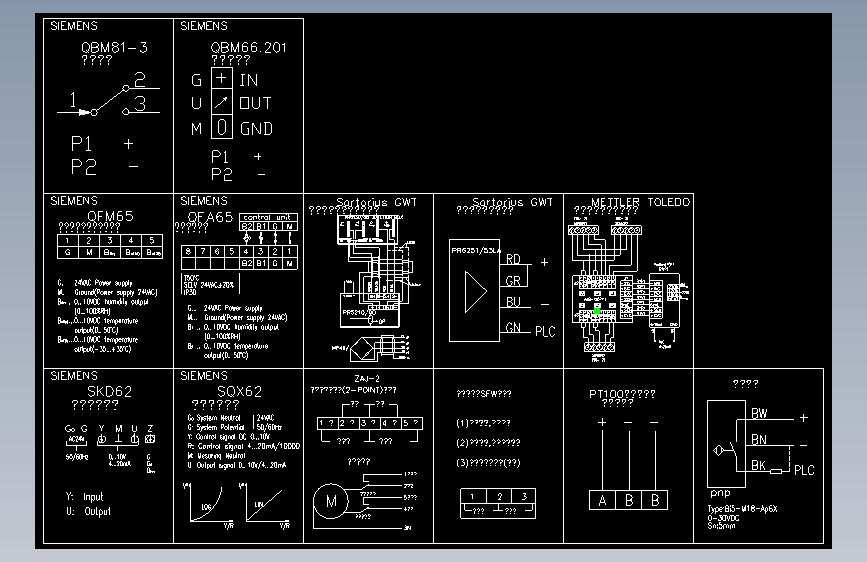
Task: Click the 'U: Output' legend text
Action: click(x=88, y=511)
